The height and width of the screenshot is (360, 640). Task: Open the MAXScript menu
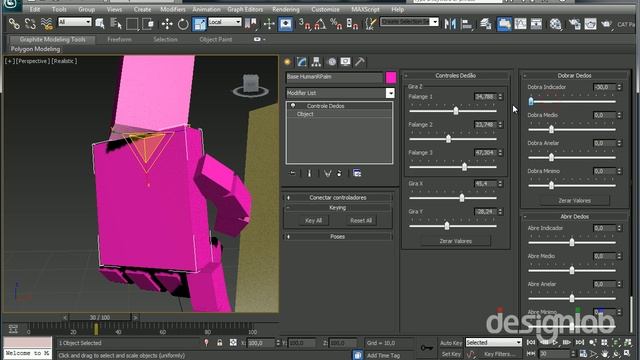365,9
